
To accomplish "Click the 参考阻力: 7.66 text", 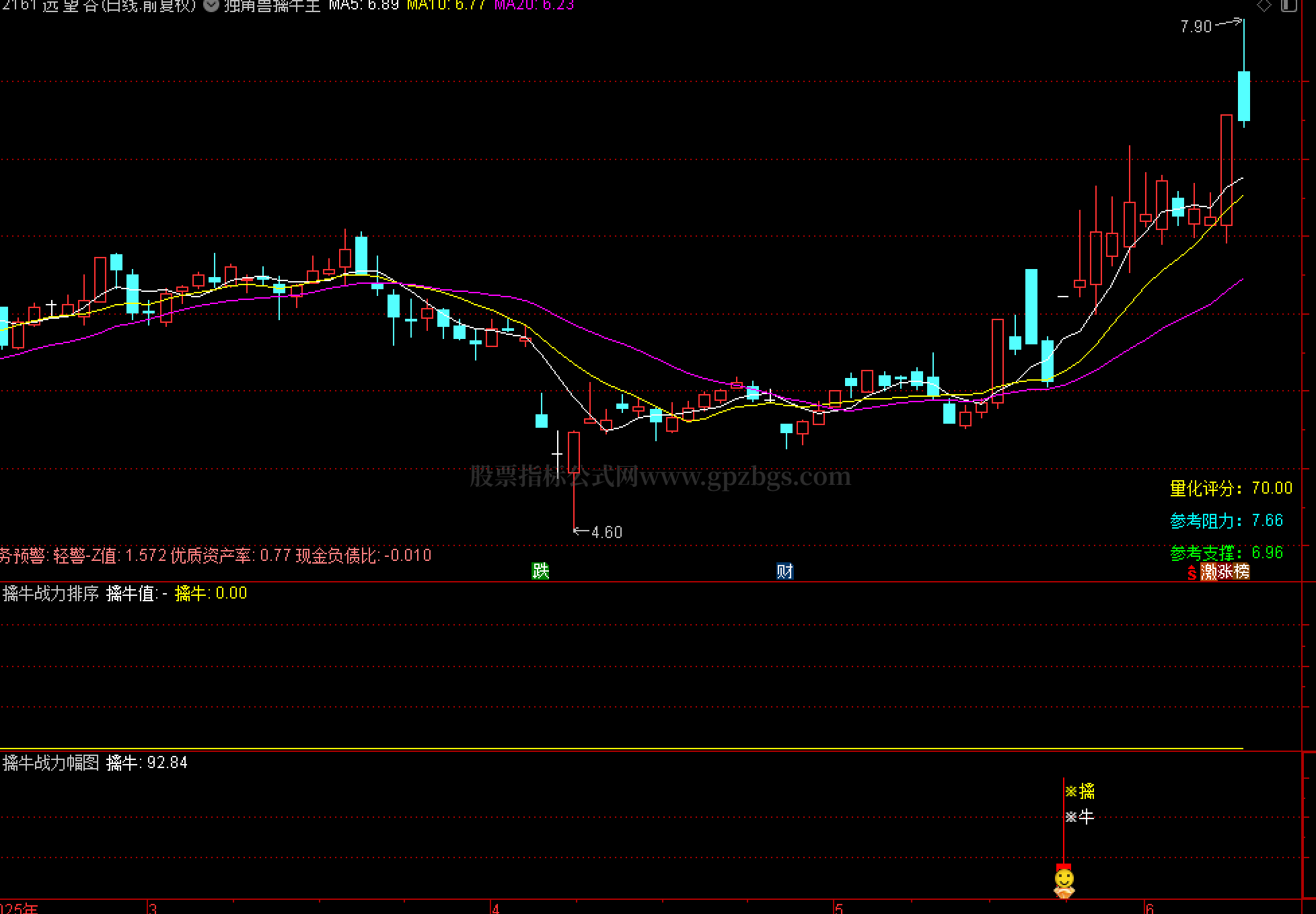I will pos(1227,521).
